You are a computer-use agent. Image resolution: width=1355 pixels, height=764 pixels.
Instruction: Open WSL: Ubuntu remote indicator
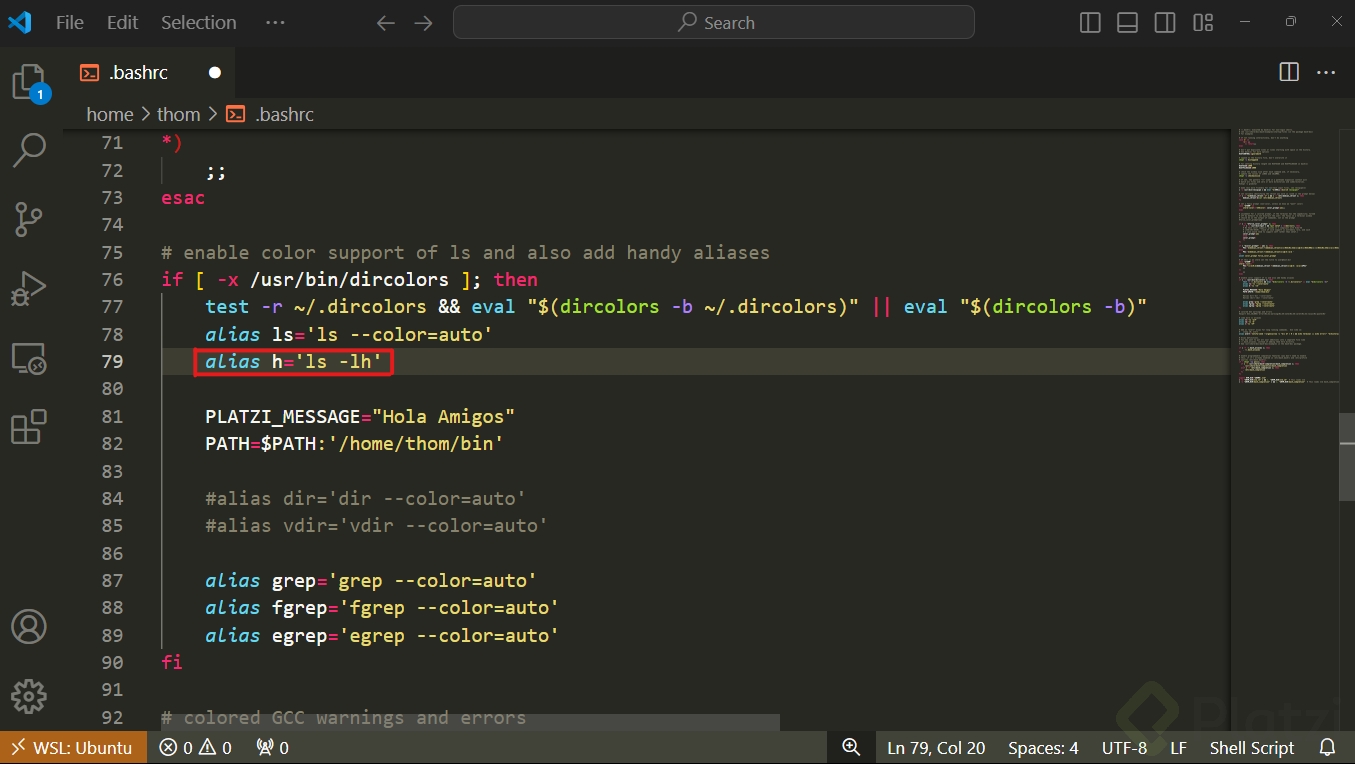[73, 747]
